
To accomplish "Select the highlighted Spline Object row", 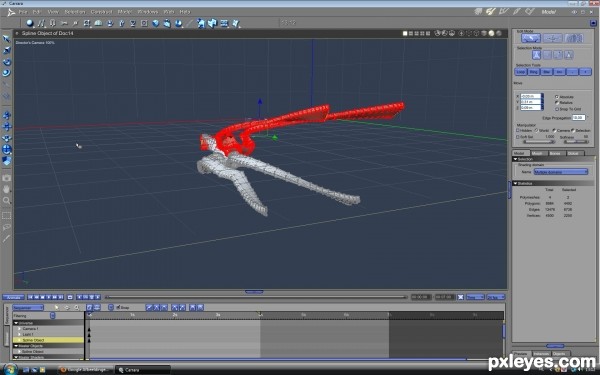I will coord(48,340).
